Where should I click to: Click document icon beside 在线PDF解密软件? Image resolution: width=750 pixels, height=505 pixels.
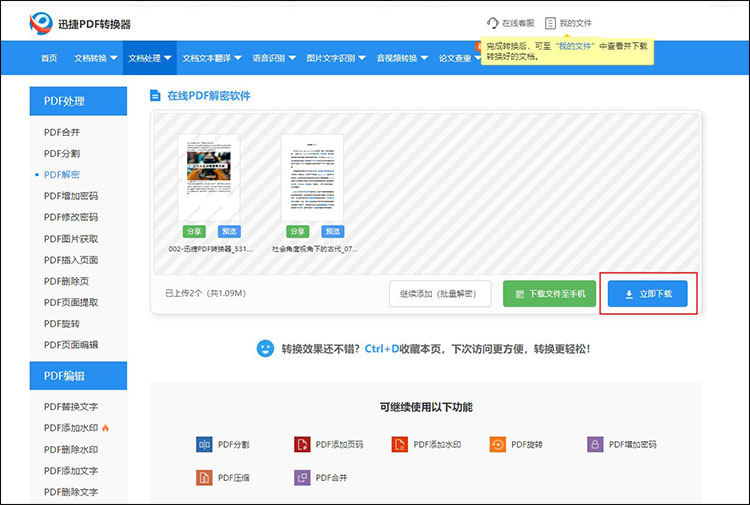pos(155,96)
